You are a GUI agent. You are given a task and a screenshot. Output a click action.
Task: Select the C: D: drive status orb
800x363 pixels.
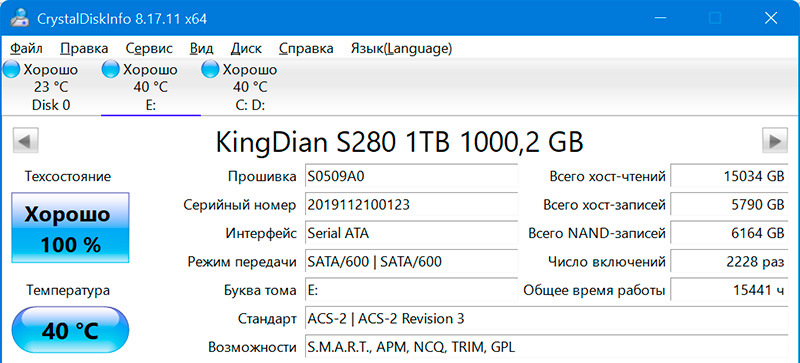210,69
